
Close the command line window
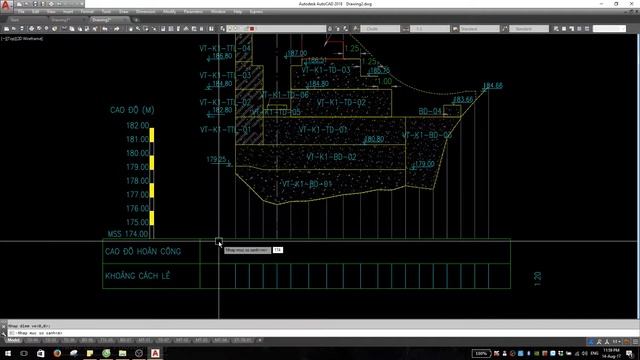click(x=4, y=326)
